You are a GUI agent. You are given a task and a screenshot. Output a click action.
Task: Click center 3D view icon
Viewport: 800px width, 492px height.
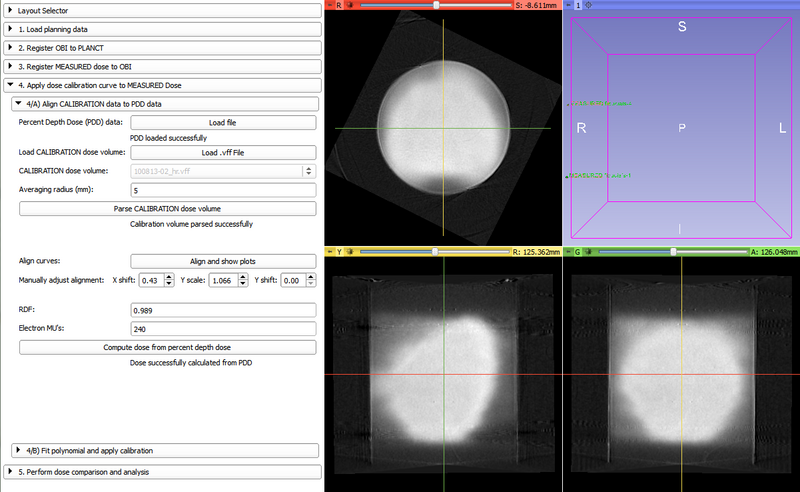(588, 5)
